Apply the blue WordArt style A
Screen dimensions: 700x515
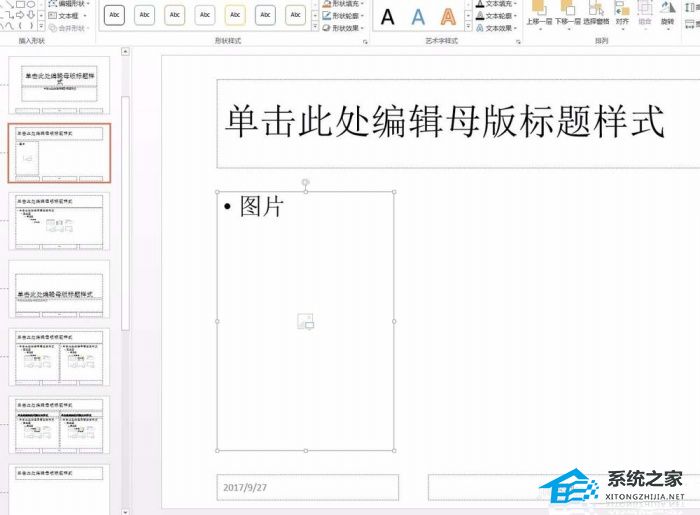point(419,16)
